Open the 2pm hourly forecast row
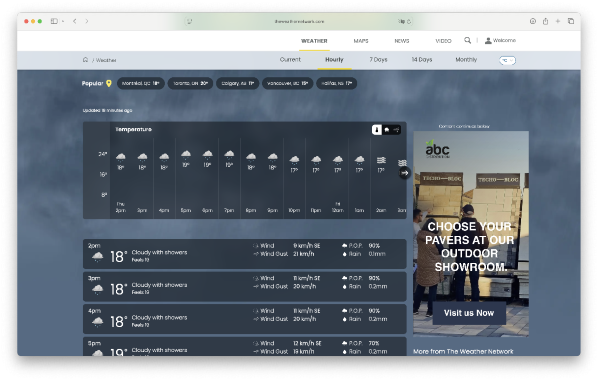 pos(245,254)
